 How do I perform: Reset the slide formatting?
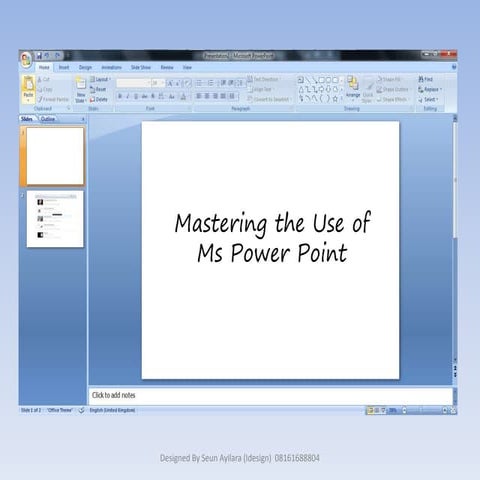(x=98, y=89)
